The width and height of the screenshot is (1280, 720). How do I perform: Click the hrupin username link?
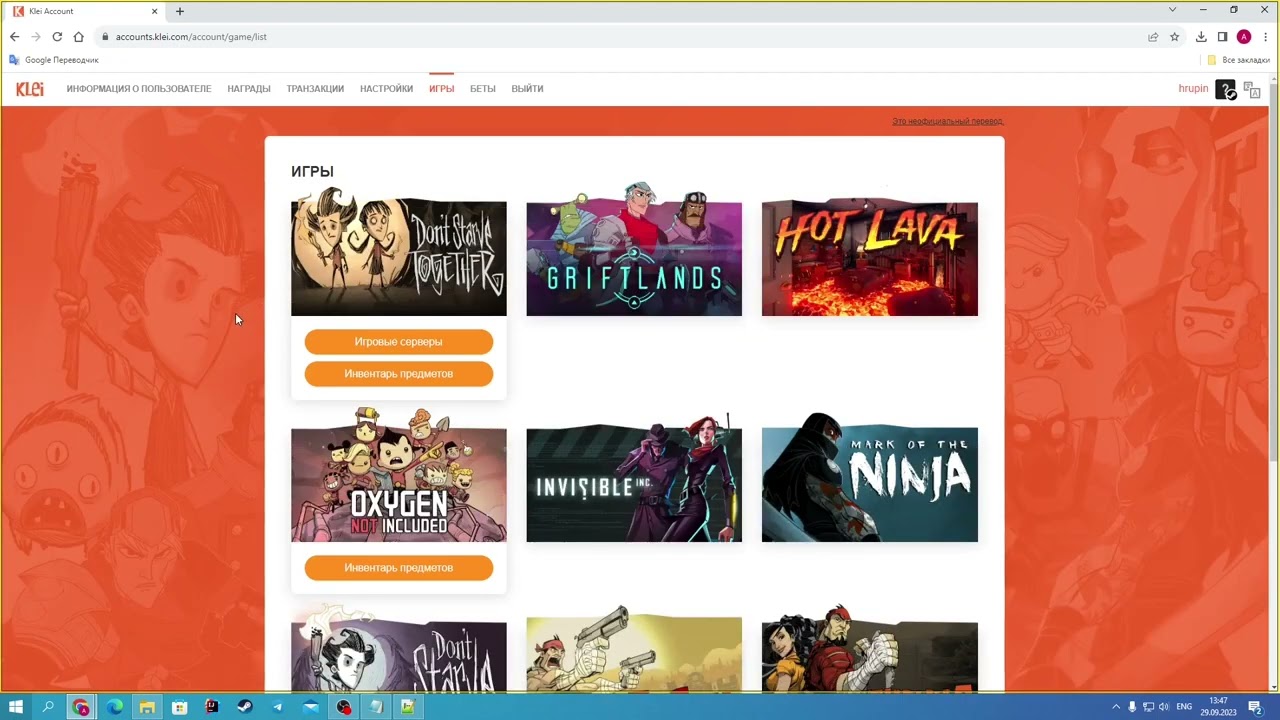click(x=1193, y=89)
